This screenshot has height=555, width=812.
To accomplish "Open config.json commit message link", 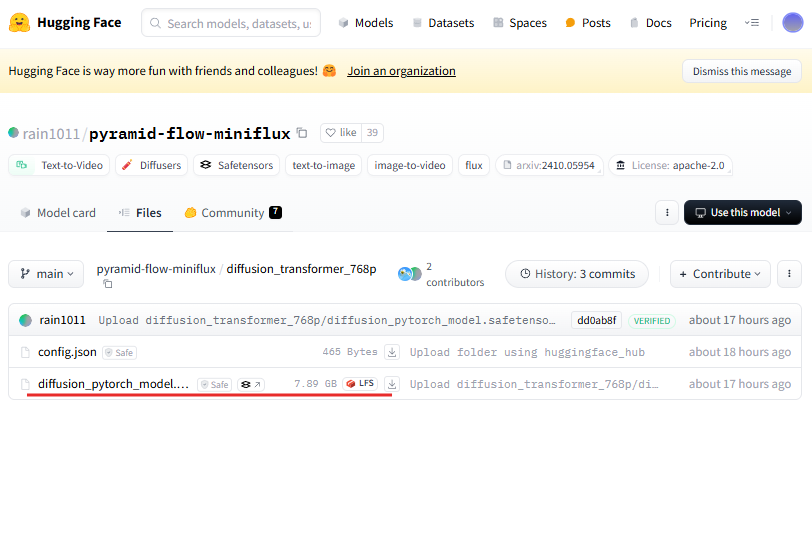I will pyautogui.click(x=527, y=353).
